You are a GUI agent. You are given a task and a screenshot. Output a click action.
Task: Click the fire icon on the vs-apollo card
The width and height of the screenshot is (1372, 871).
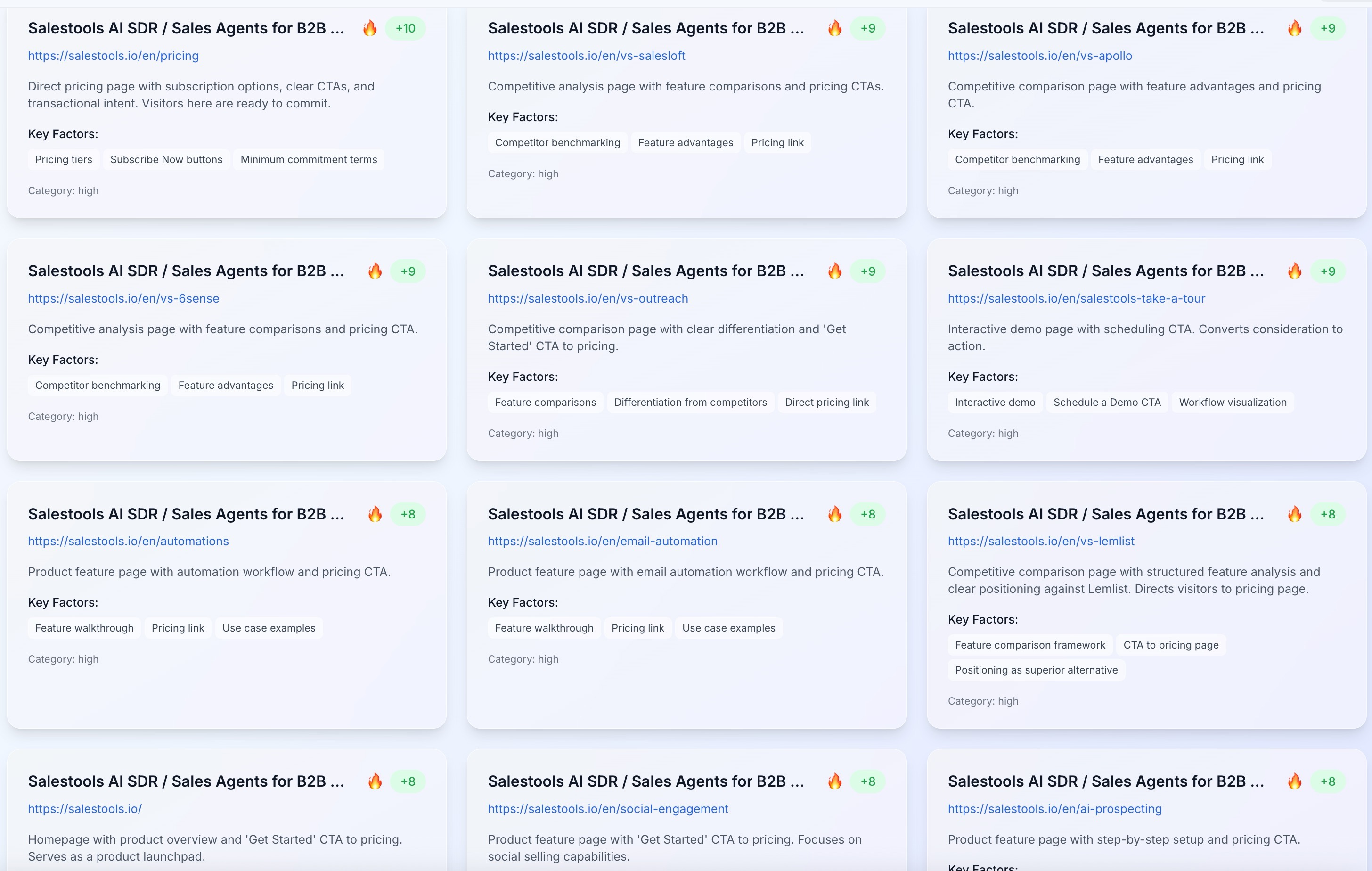(x=1295, y=28)
